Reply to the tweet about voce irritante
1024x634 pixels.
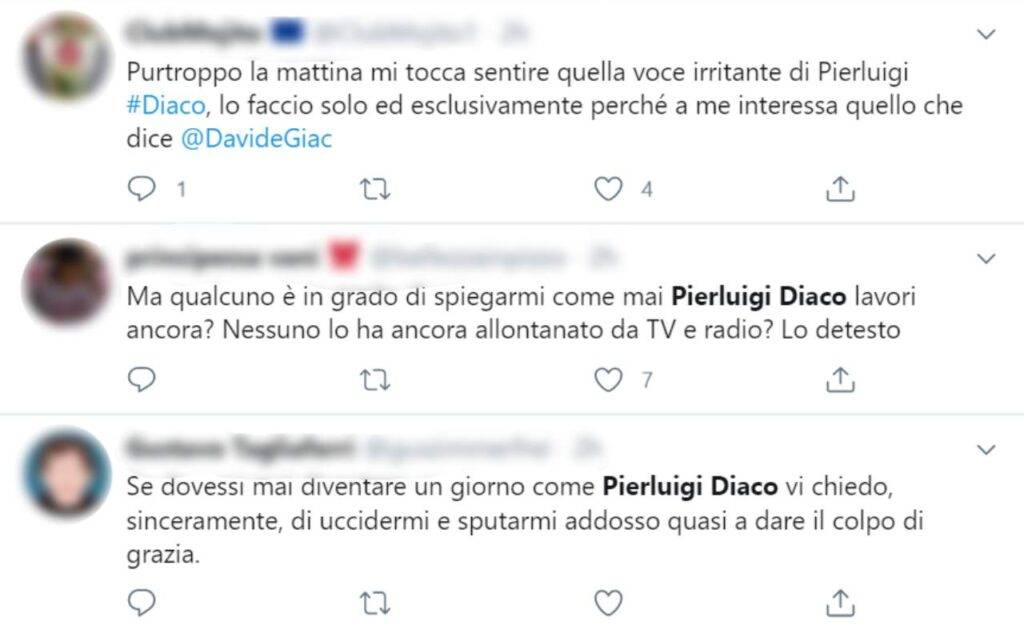click(141, 189)
